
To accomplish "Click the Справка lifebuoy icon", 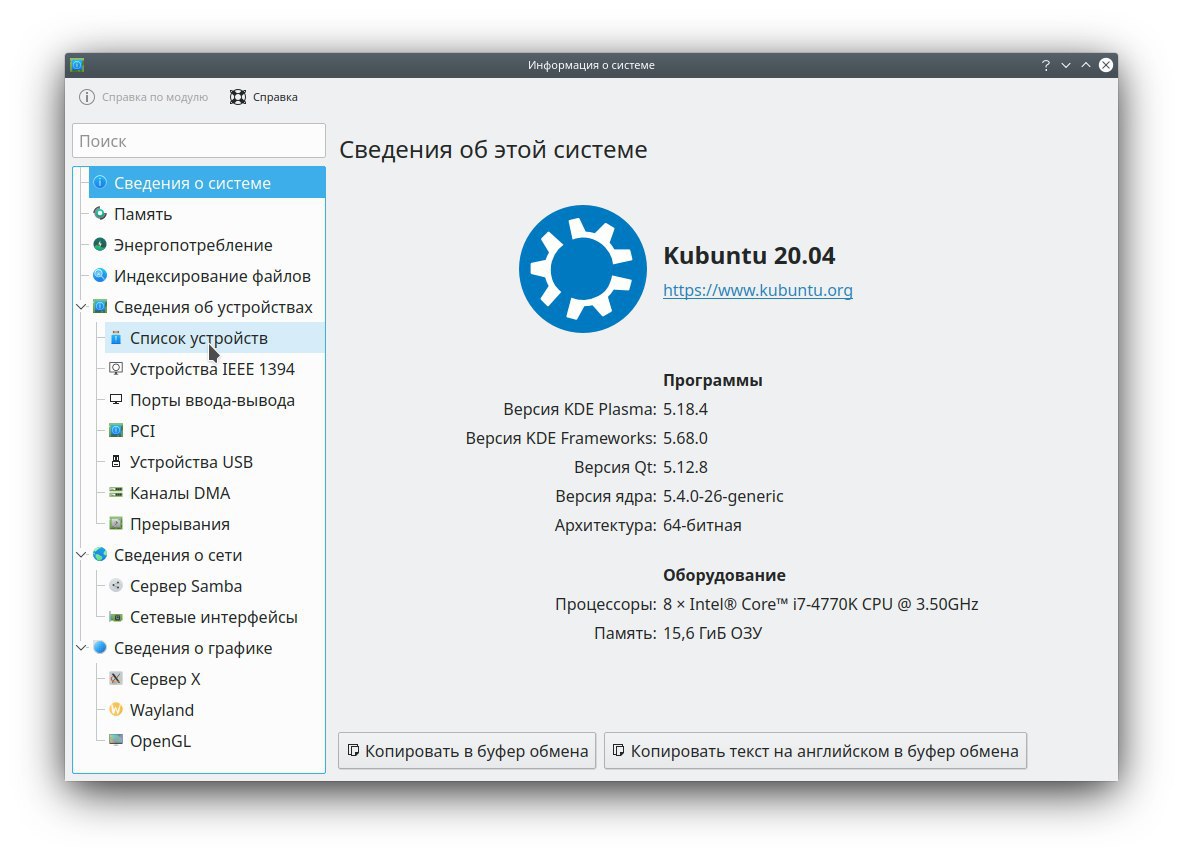I will [238, 97].
